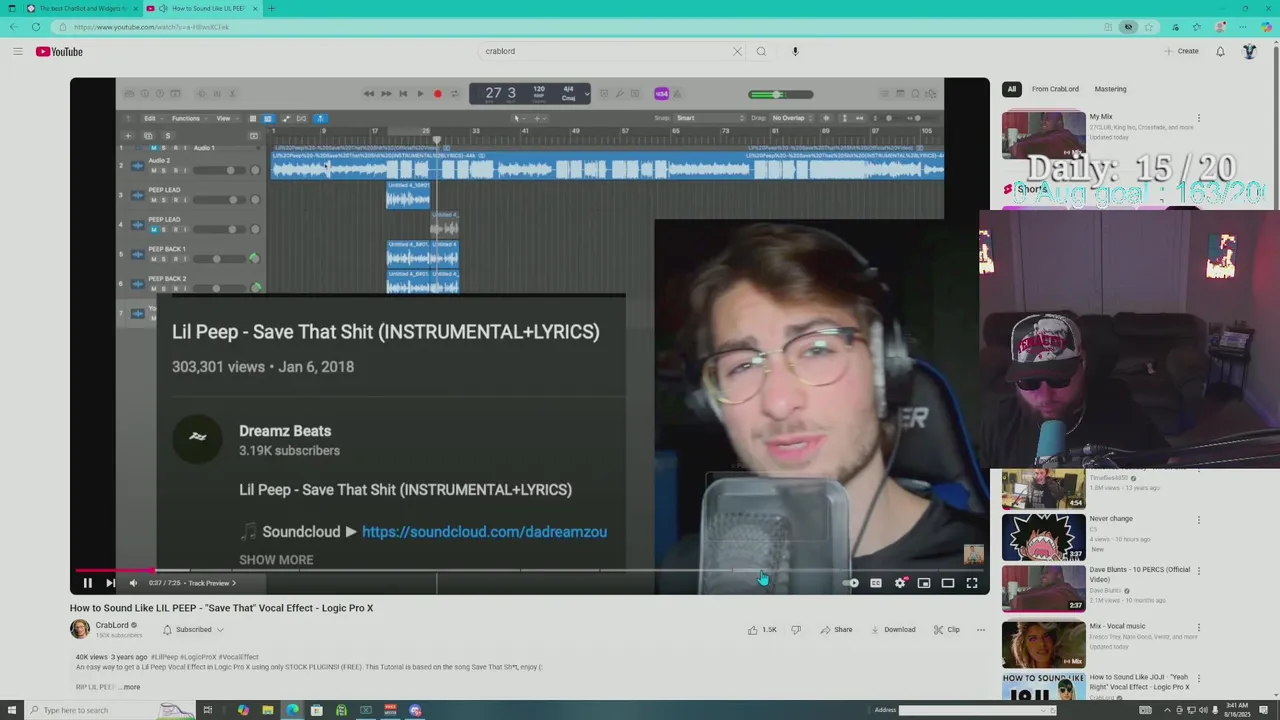1280x720 pixels.
Task: Select From CrabLord filter chip
Action: pyautogui.click(x=1055, y=89)
